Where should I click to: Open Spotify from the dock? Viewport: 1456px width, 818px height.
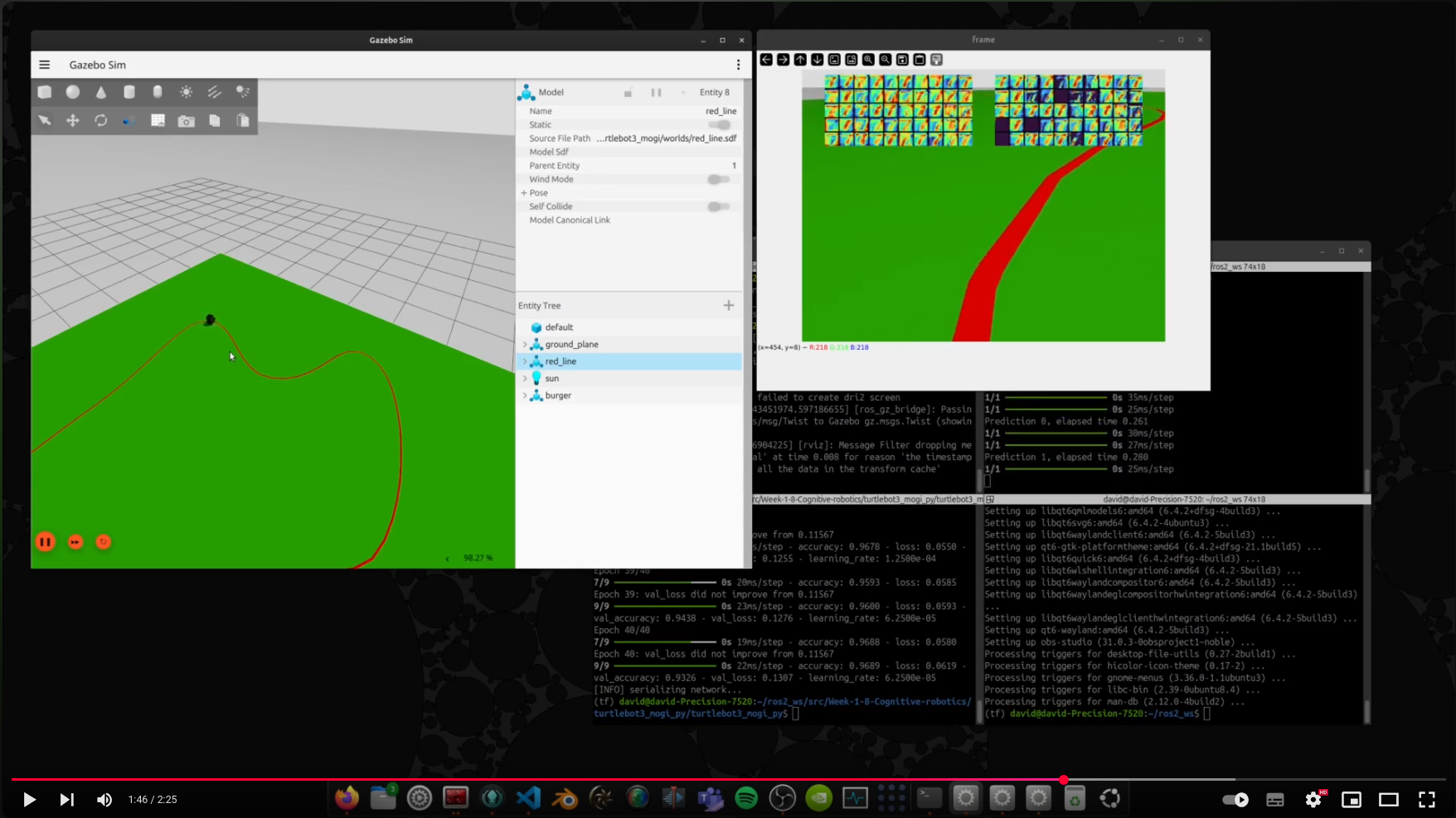(746, 798)
